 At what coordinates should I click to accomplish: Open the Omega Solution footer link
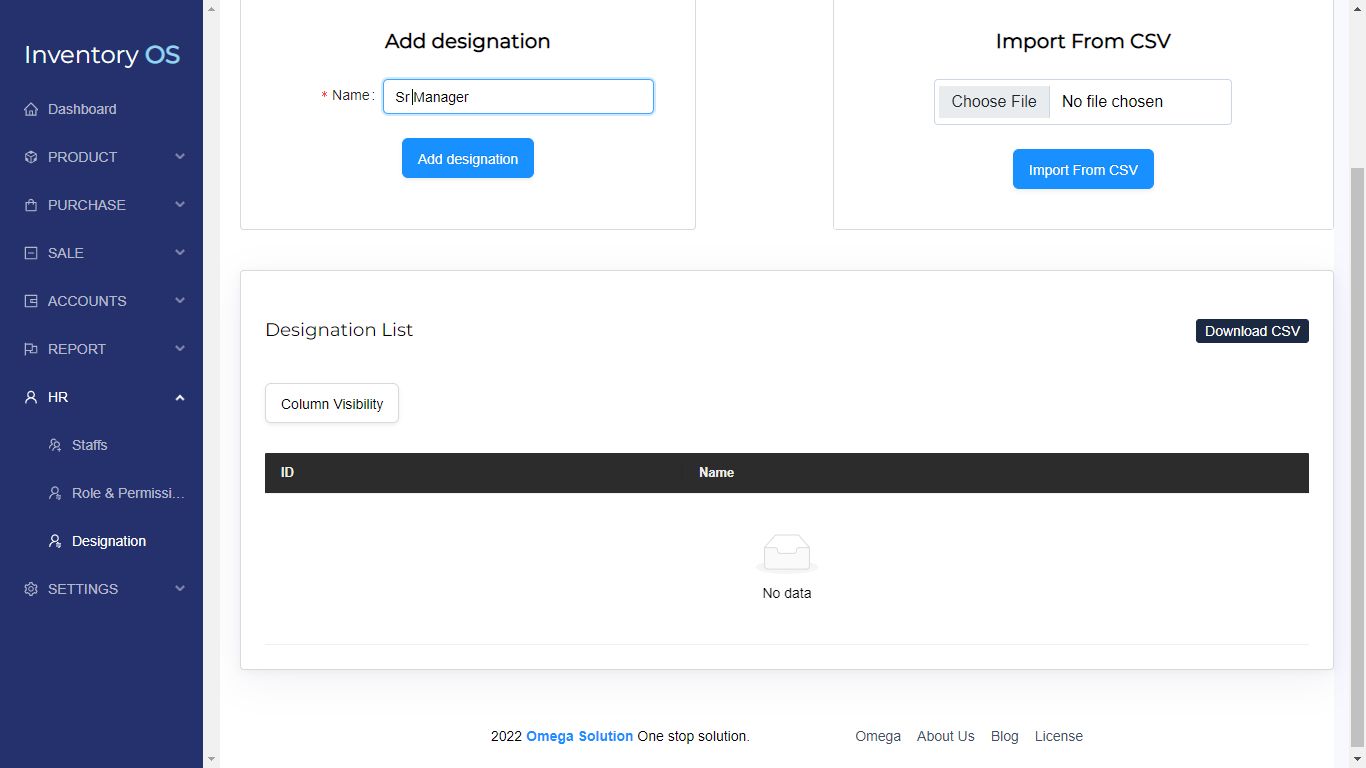coord(579,736)
